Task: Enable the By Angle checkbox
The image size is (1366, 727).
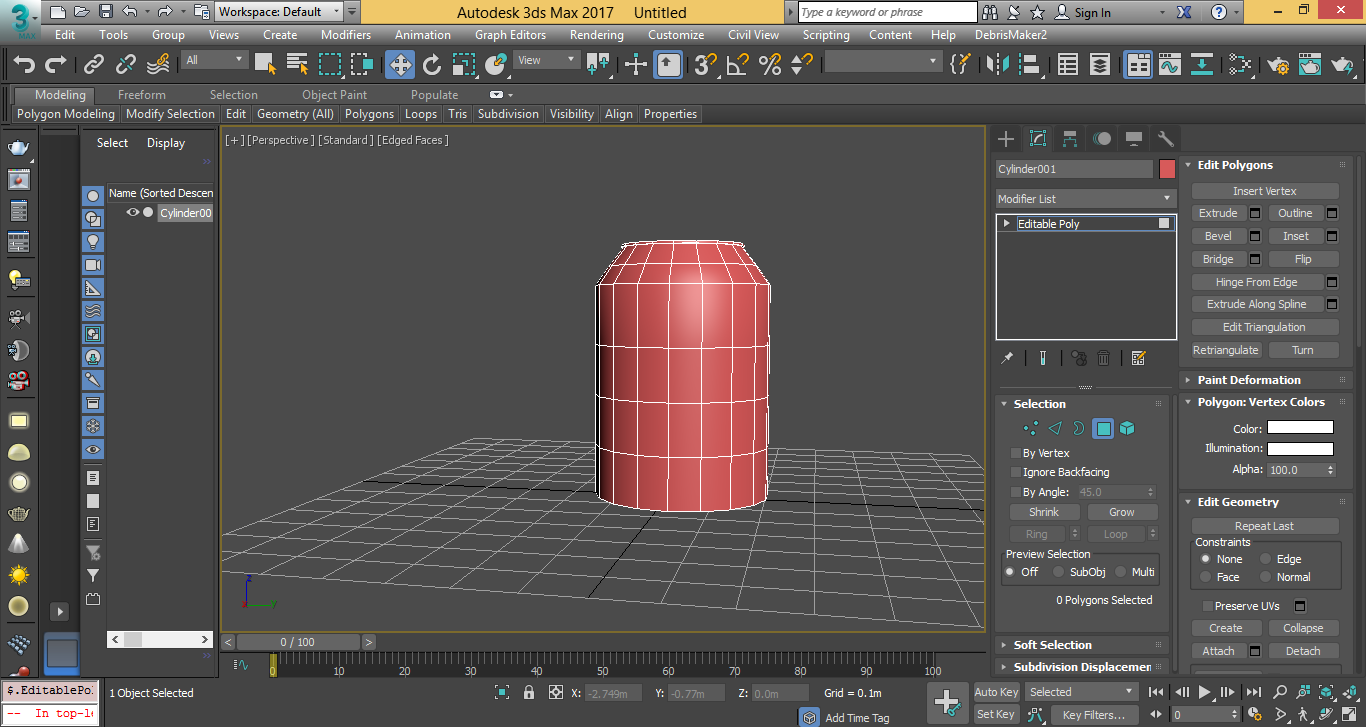Action: (x=1016, y=492)
